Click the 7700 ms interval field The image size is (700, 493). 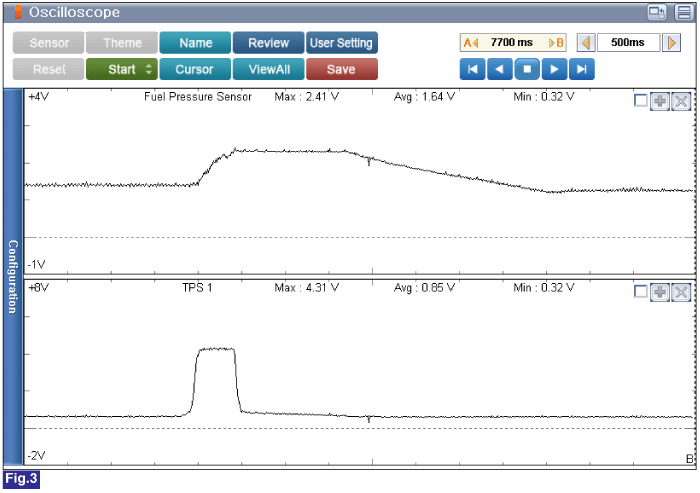click(513, 43)
